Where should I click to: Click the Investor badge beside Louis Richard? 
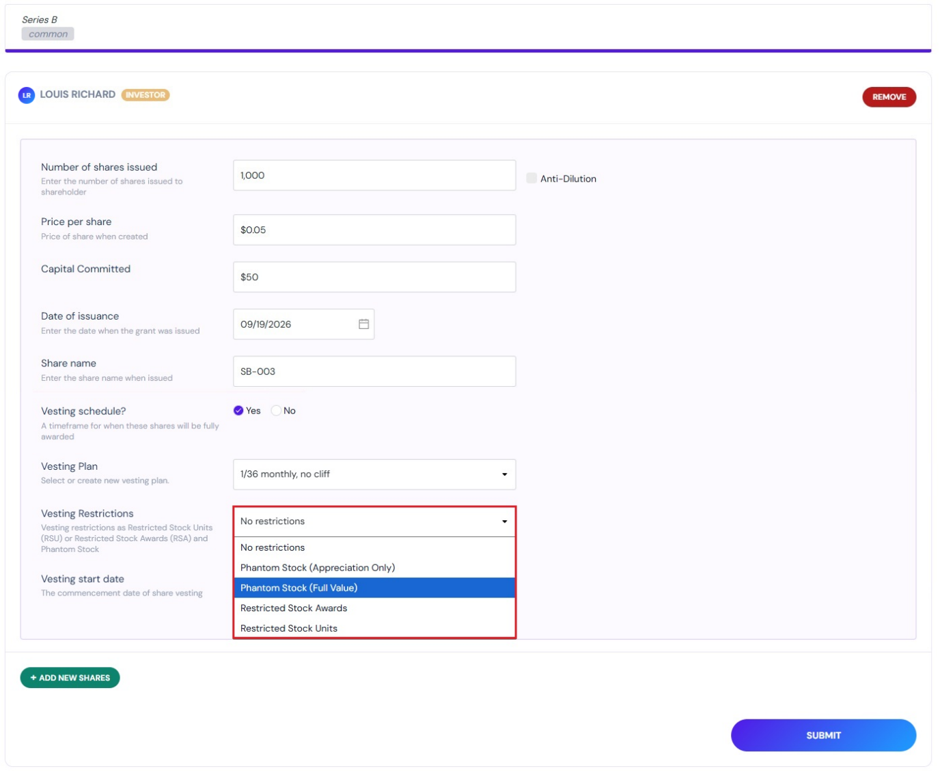tap(146, 95)
